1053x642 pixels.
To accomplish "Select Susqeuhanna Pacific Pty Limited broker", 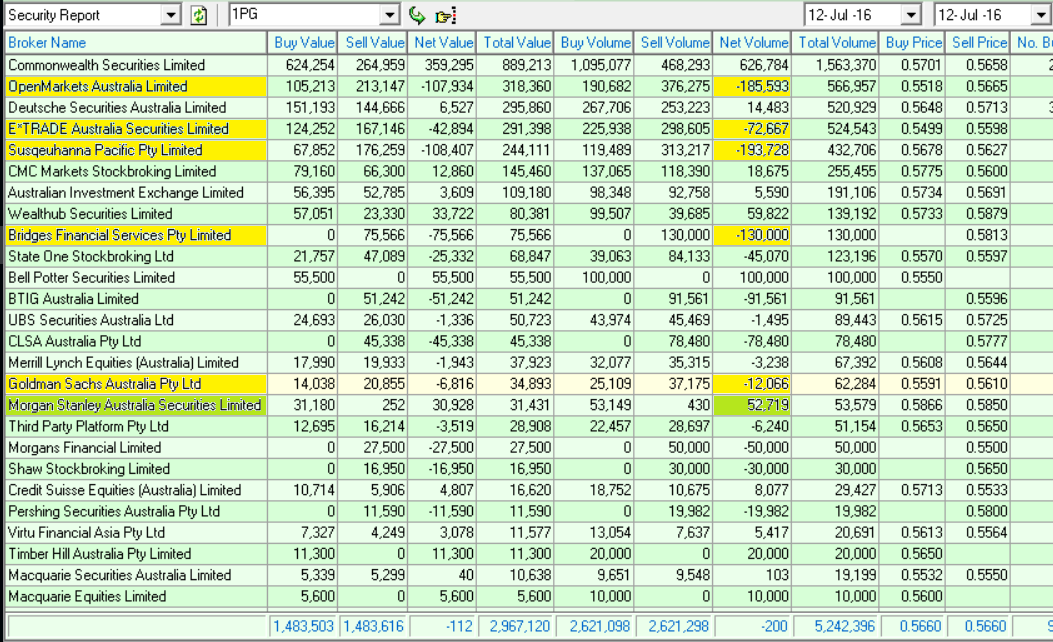I will [136, 150].
